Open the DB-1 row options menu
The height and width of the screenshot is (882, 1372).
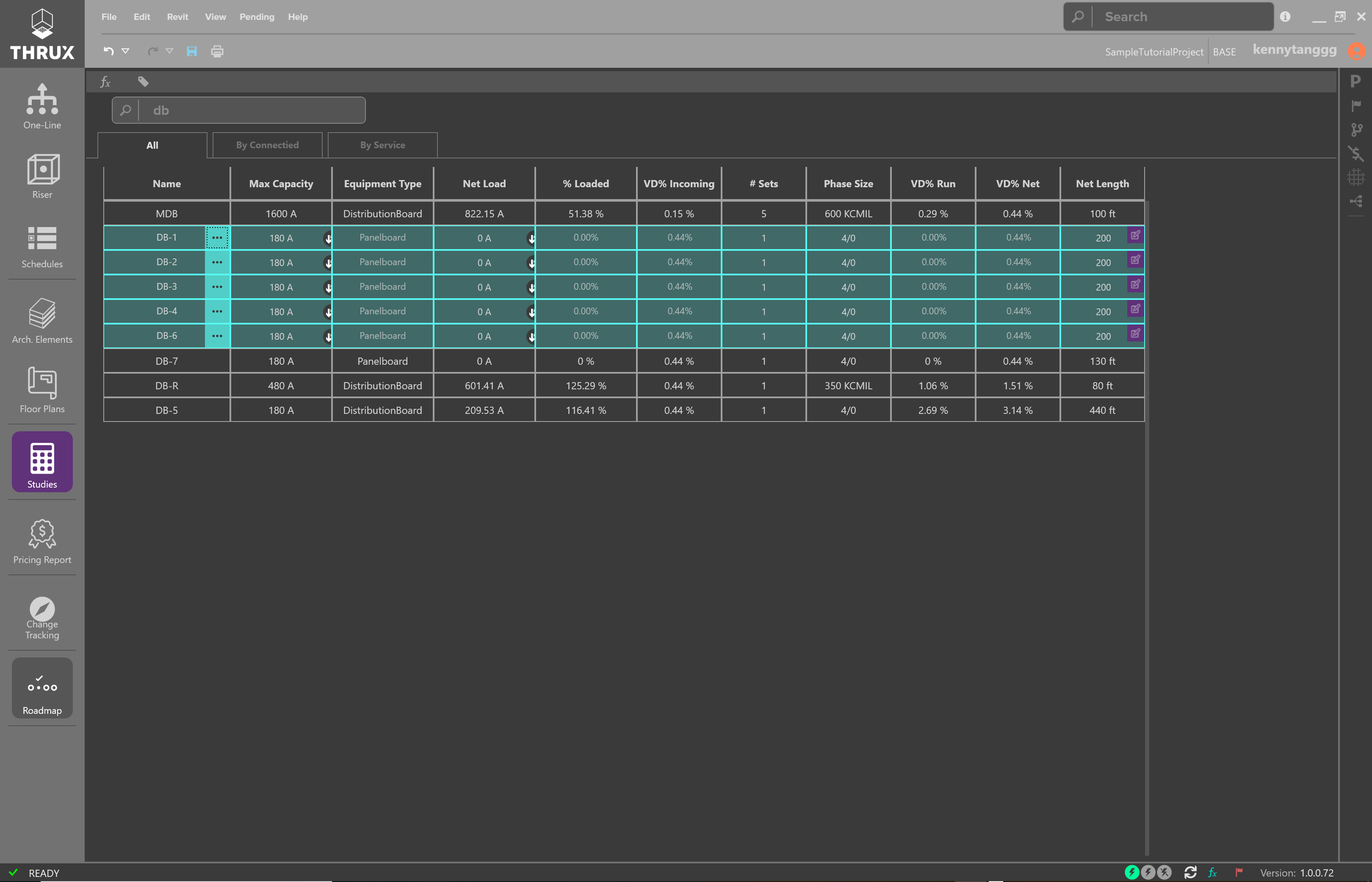217,238
